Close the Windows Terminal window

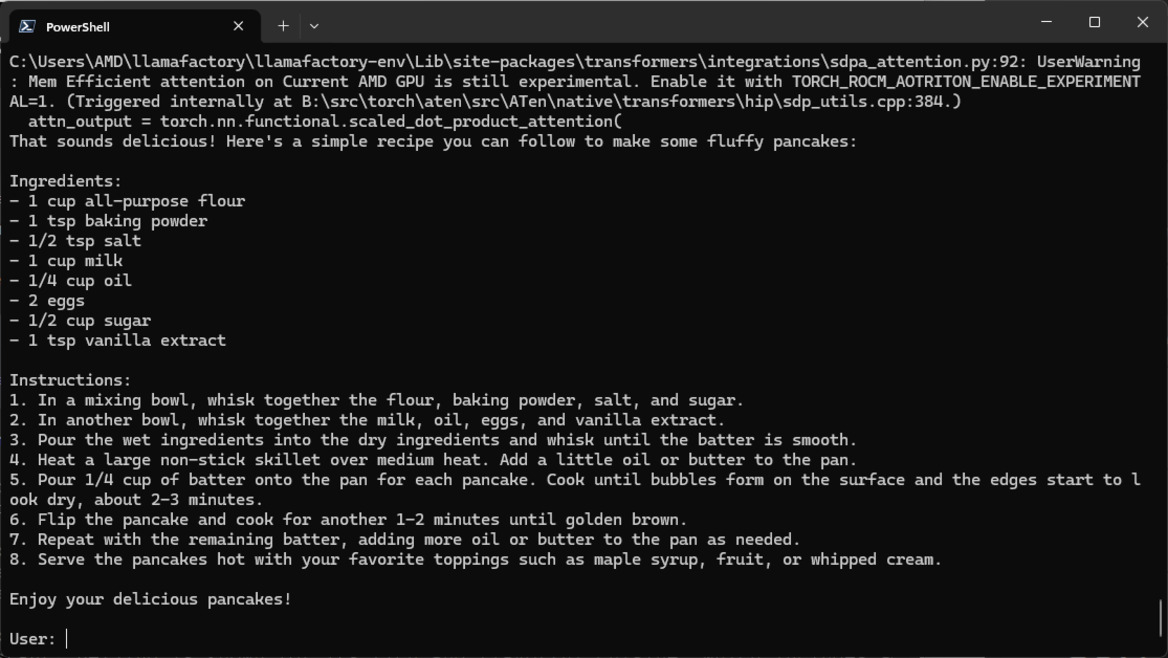click(1143, 22)
